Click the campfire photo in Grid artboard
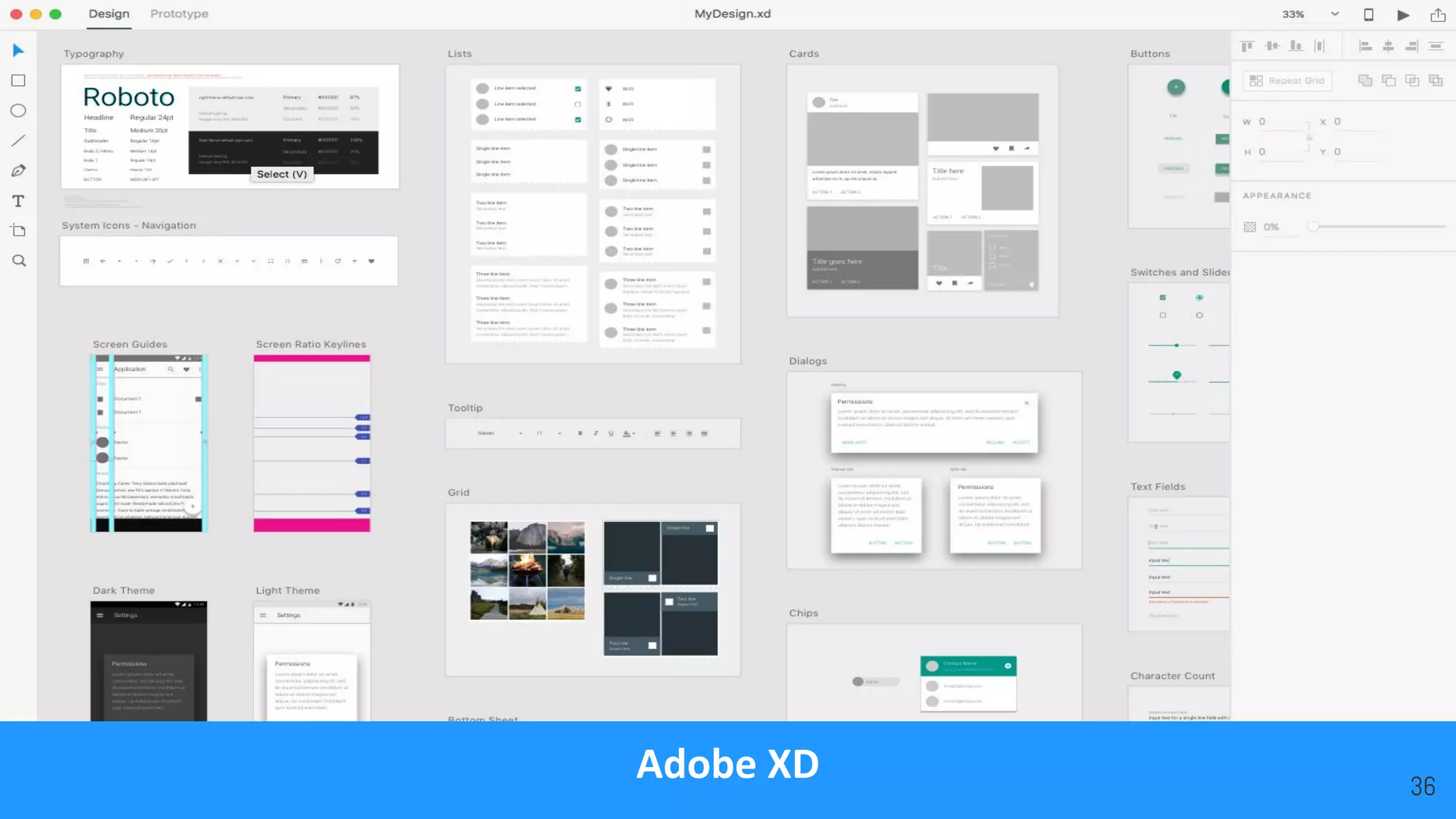This screenshot has height=819, width=1456. point(527,570)
